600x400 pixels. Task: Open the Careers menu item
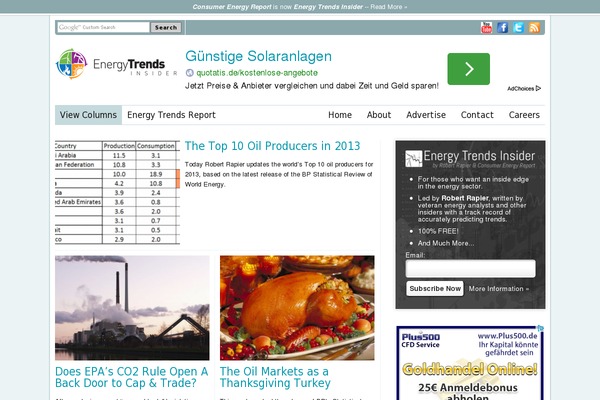click(524, 115)
